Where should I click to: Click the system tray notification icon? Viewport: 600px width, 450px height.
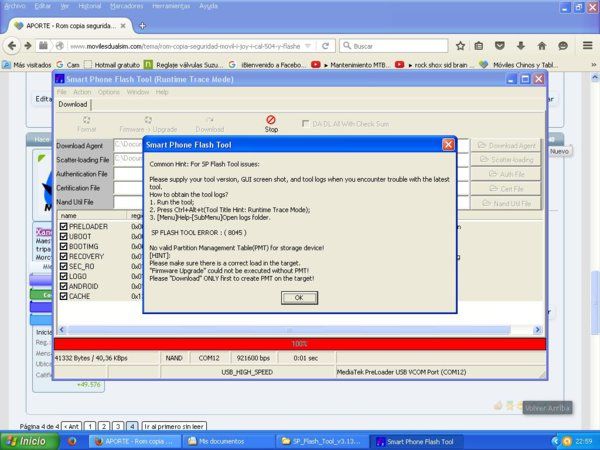(567, 441)
